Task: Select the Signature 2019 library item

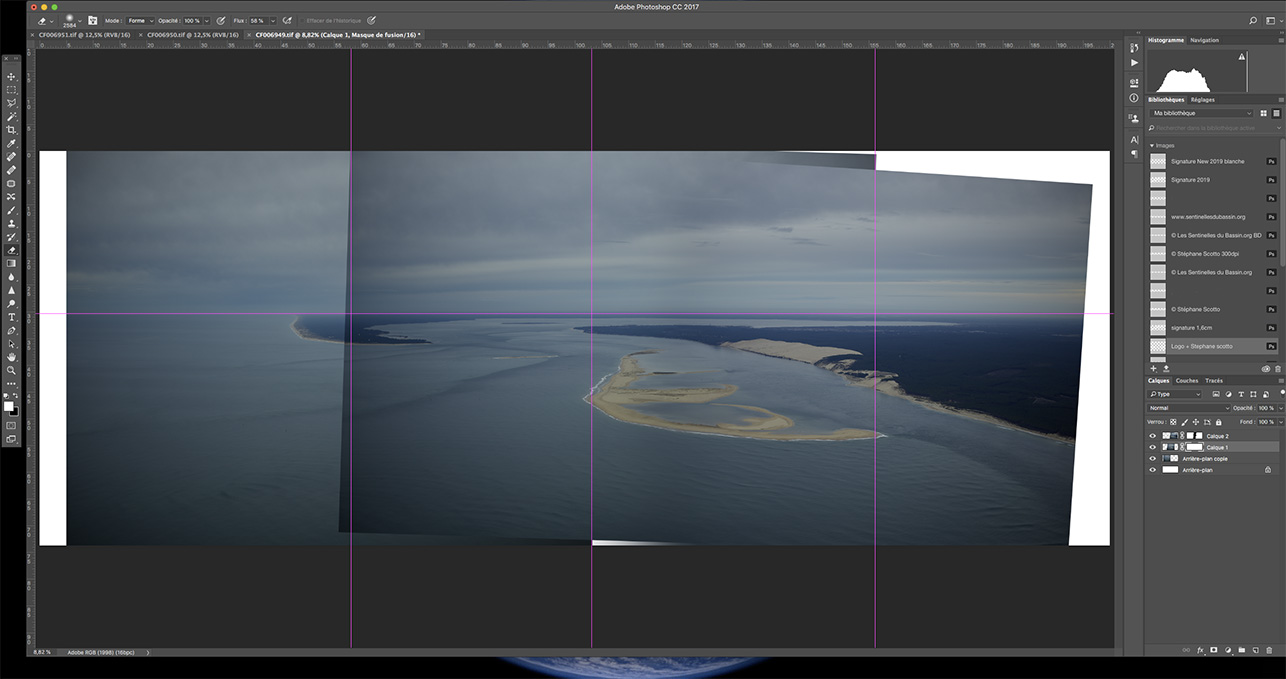Action: pyautogui.click(x=1190, y=180)
